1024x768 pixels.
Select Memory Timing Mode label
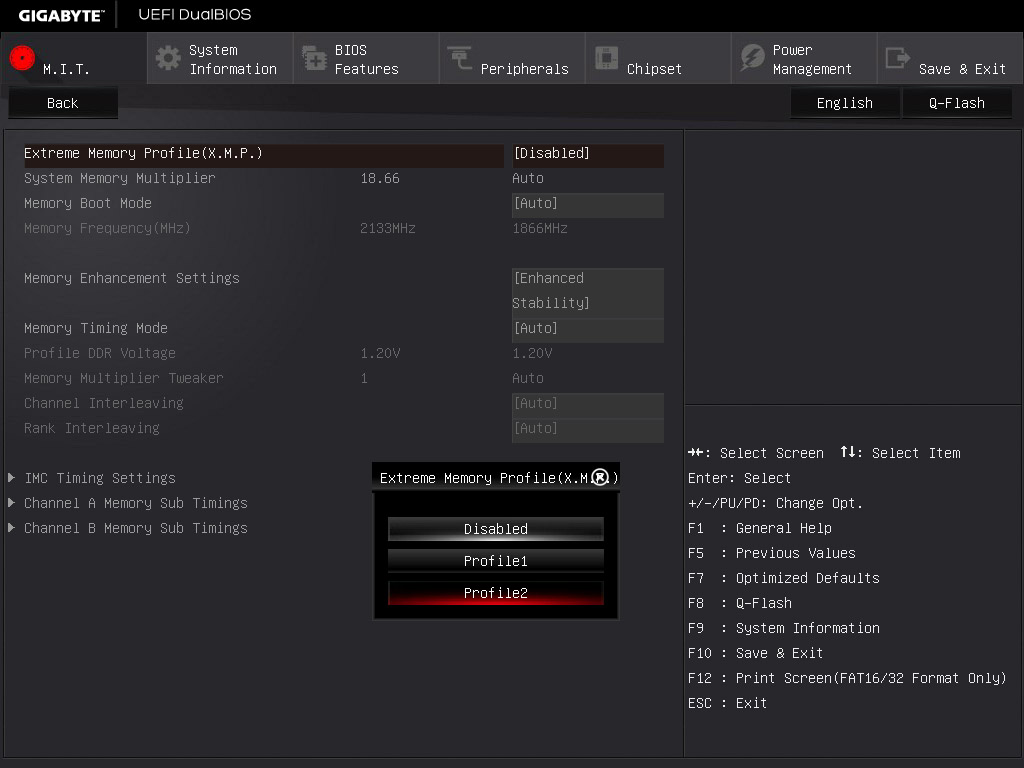96,328
